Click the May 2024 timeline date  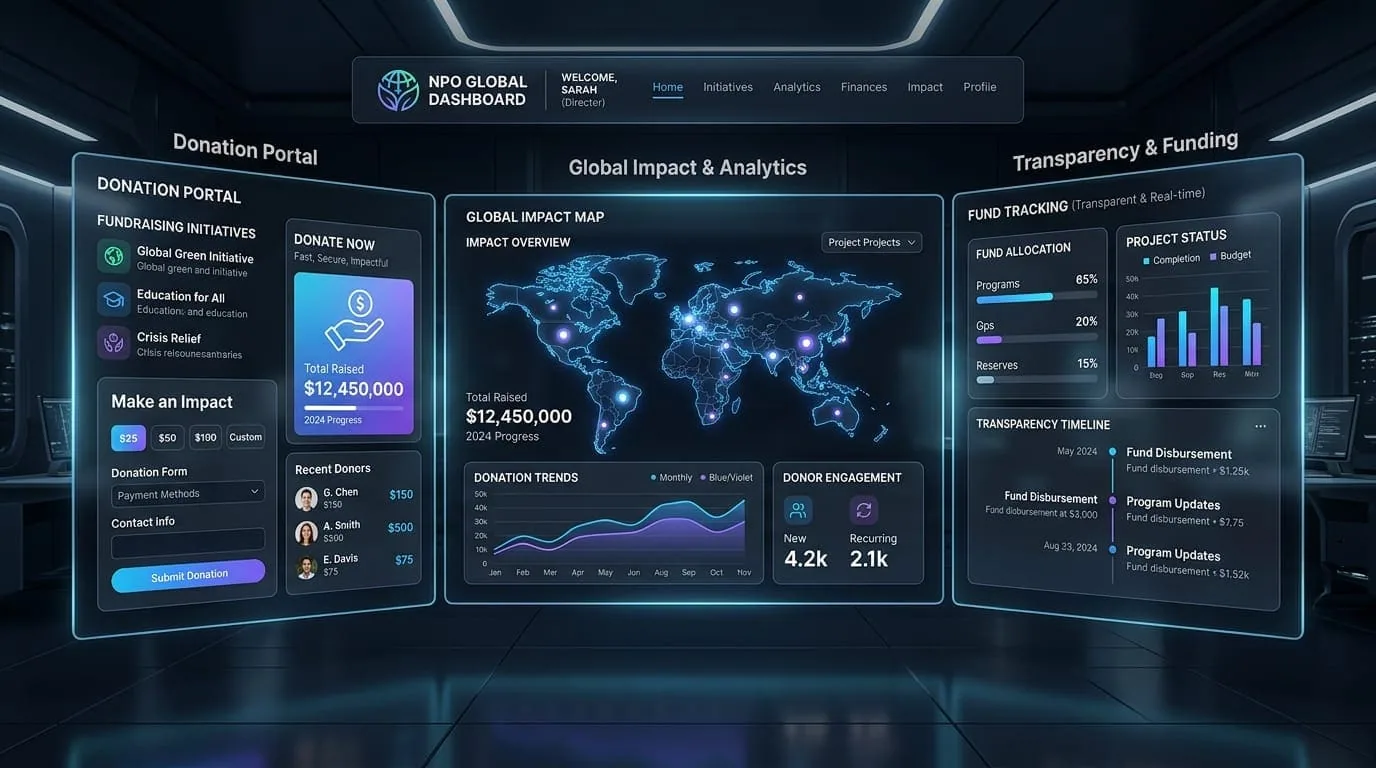(1077, 451)
